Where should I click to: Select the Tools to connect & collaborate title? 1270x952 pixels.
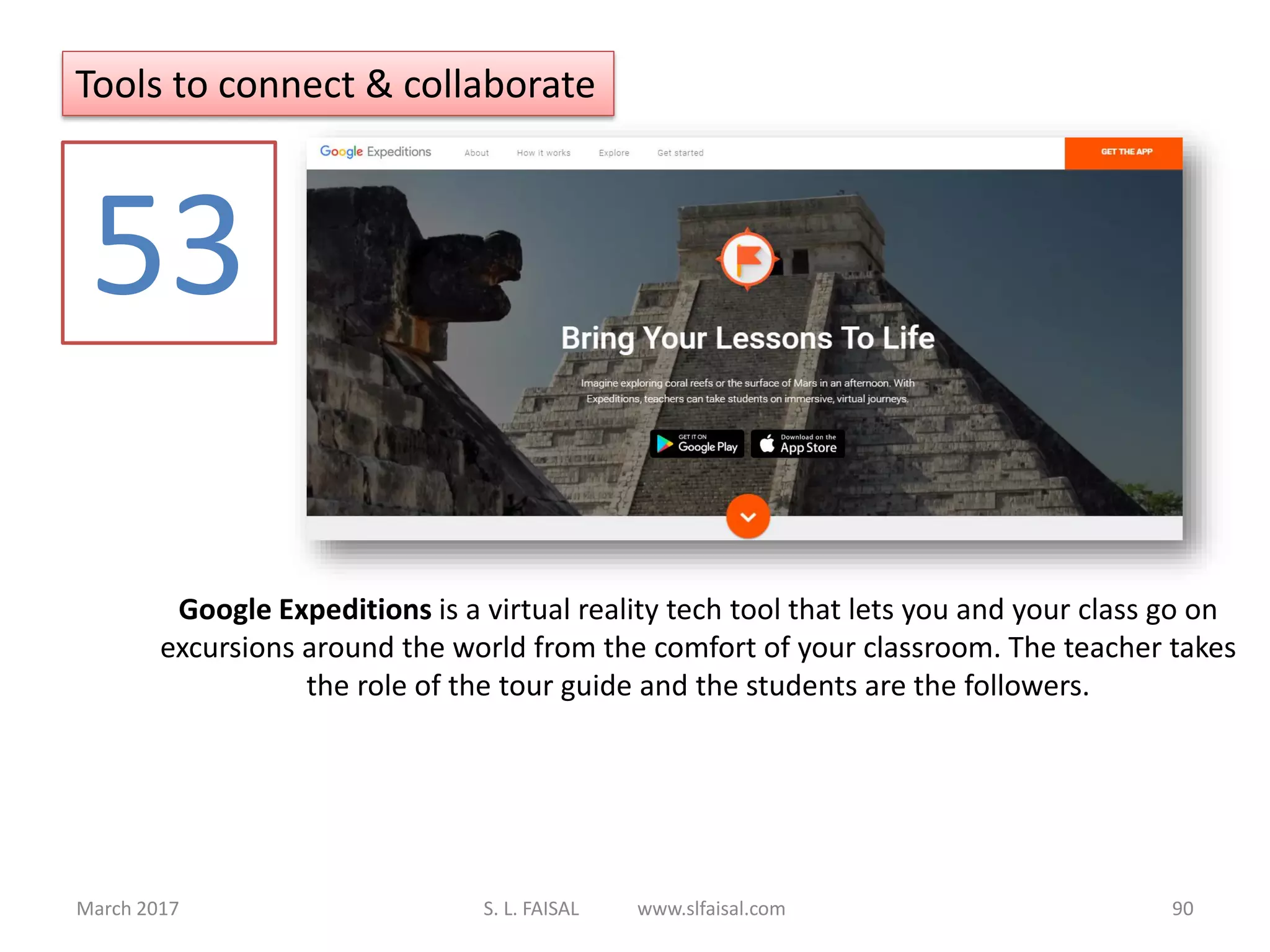(338, 84)
